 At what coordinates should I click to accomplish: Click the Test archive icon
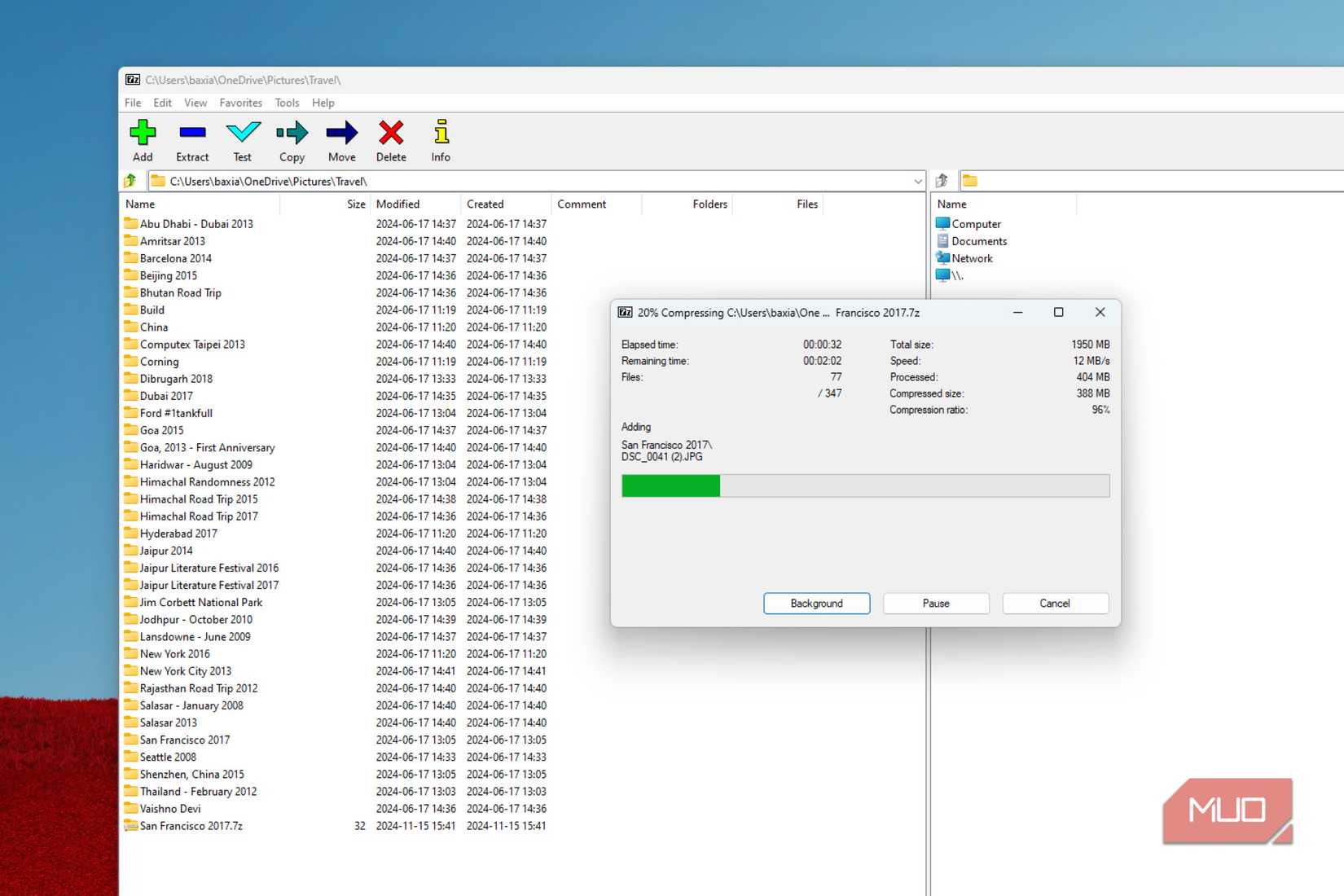tap(242, 138)
